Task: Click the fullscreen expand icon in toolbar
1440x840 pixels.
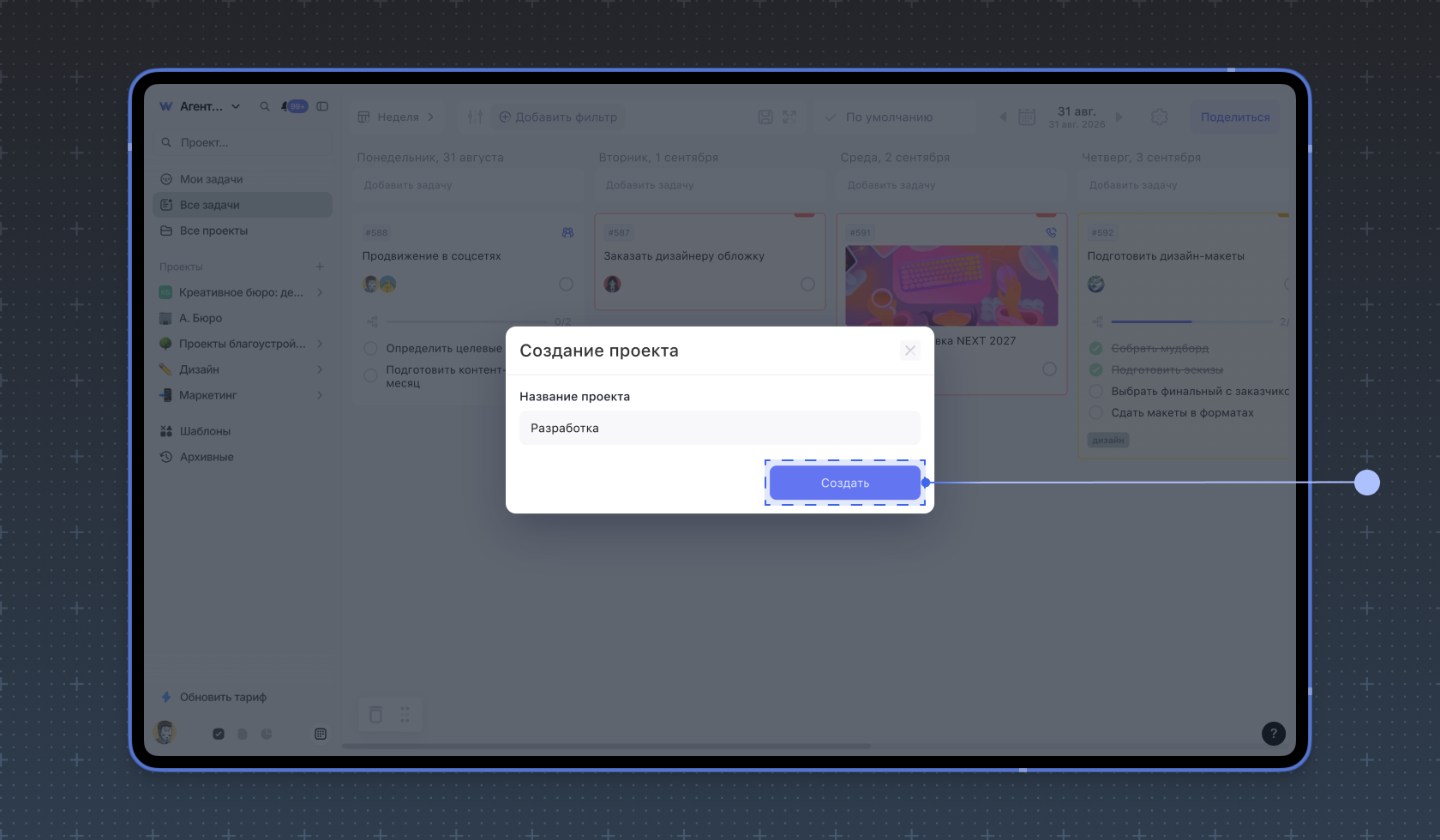Action: (789, 117)
